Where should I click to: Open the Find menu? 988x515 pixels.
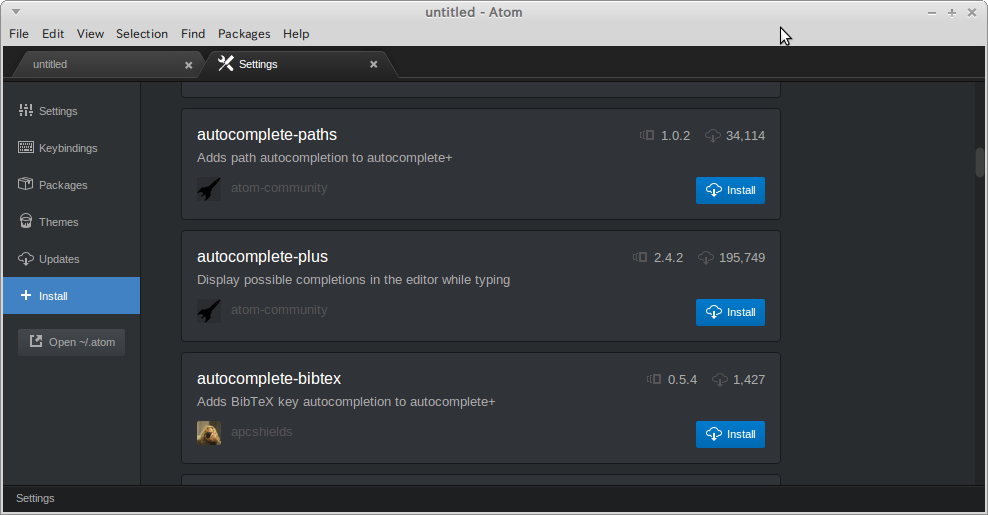(193, 34)
